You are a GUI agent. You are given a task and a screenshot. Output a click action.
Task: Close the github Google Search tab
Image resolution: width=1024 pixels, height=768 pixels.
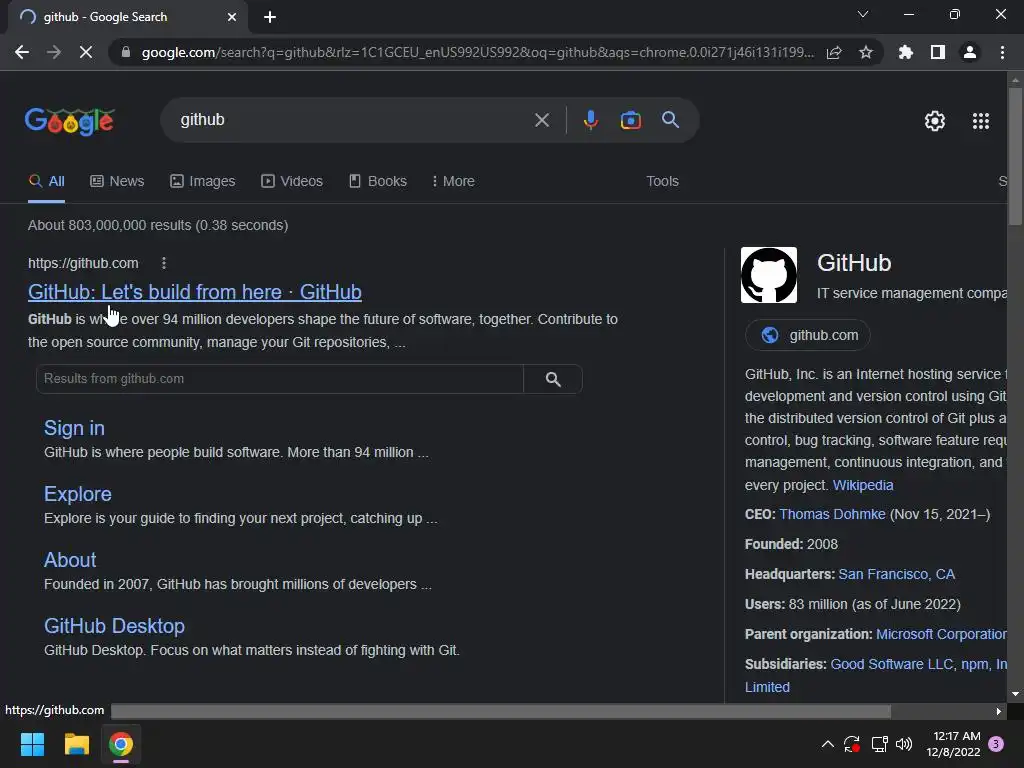232,17
